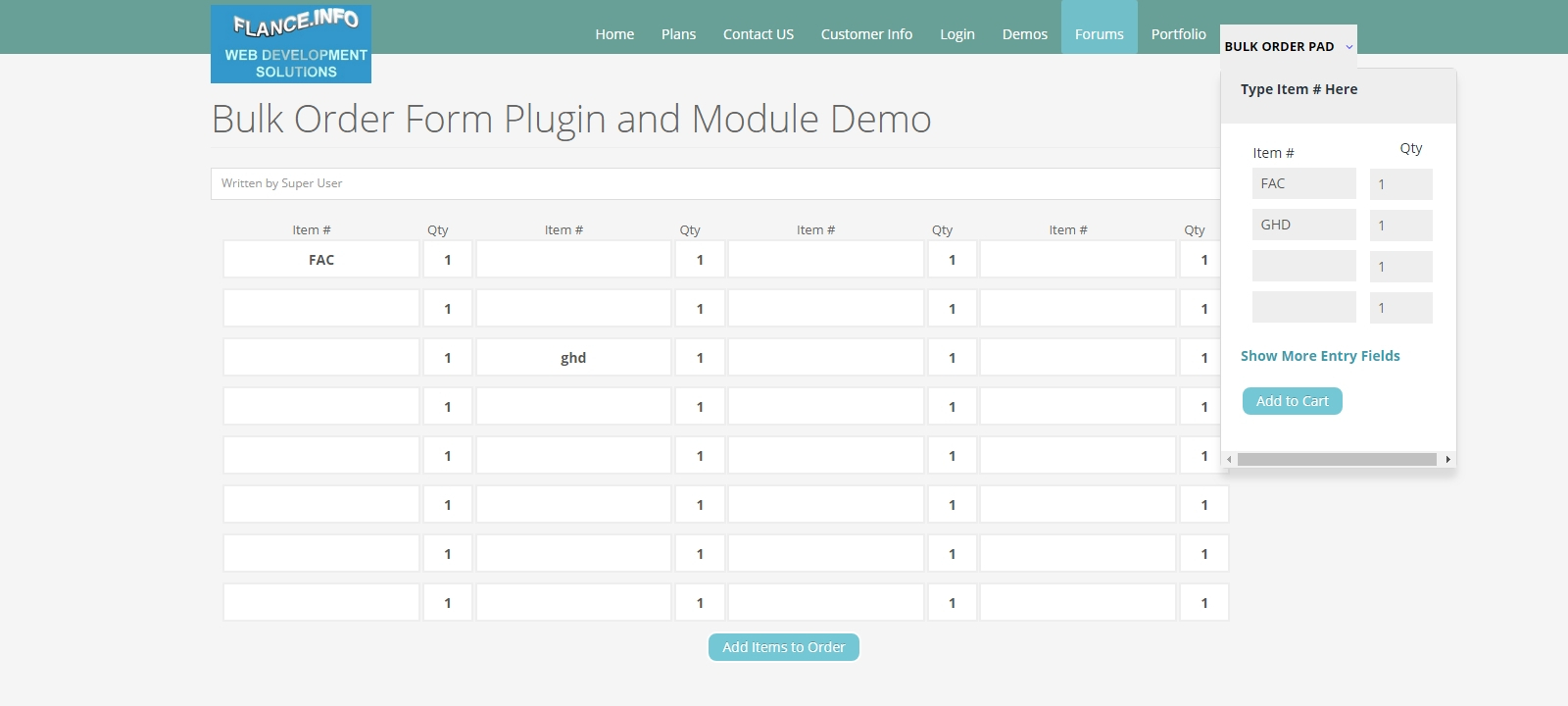Click the Add to Cart button
Screen dimensions: 1568x706
[1293, 401]
